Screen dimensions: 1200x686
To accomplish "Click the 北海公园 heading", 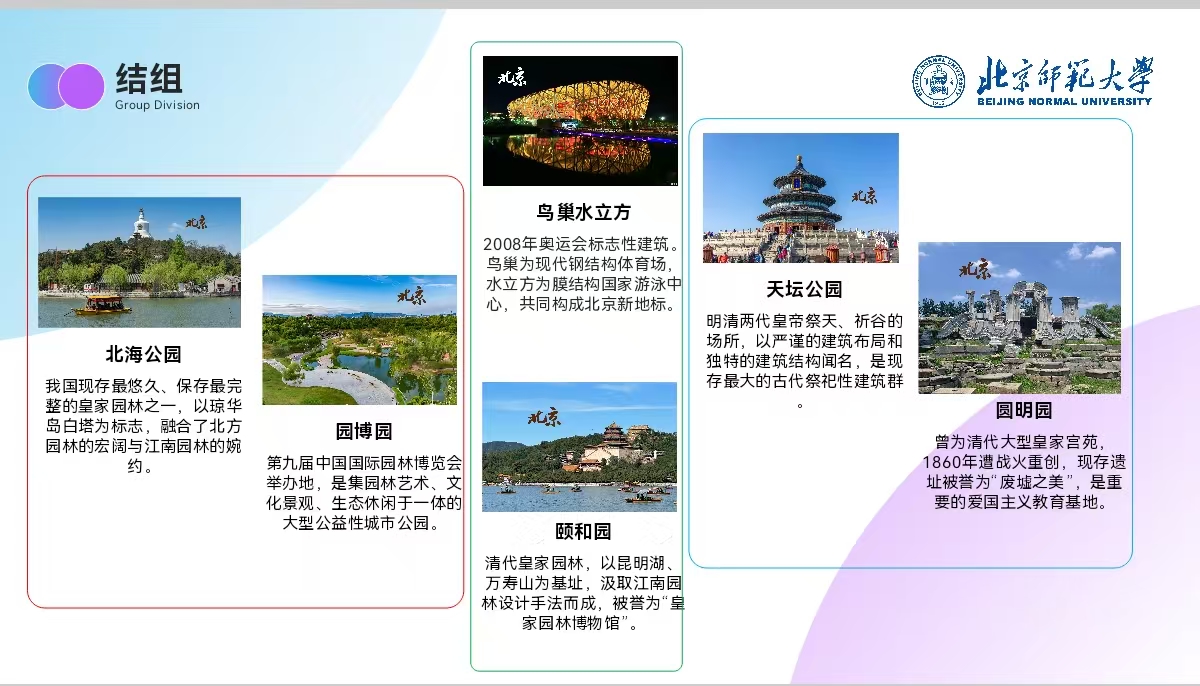I will pos(143,354).
